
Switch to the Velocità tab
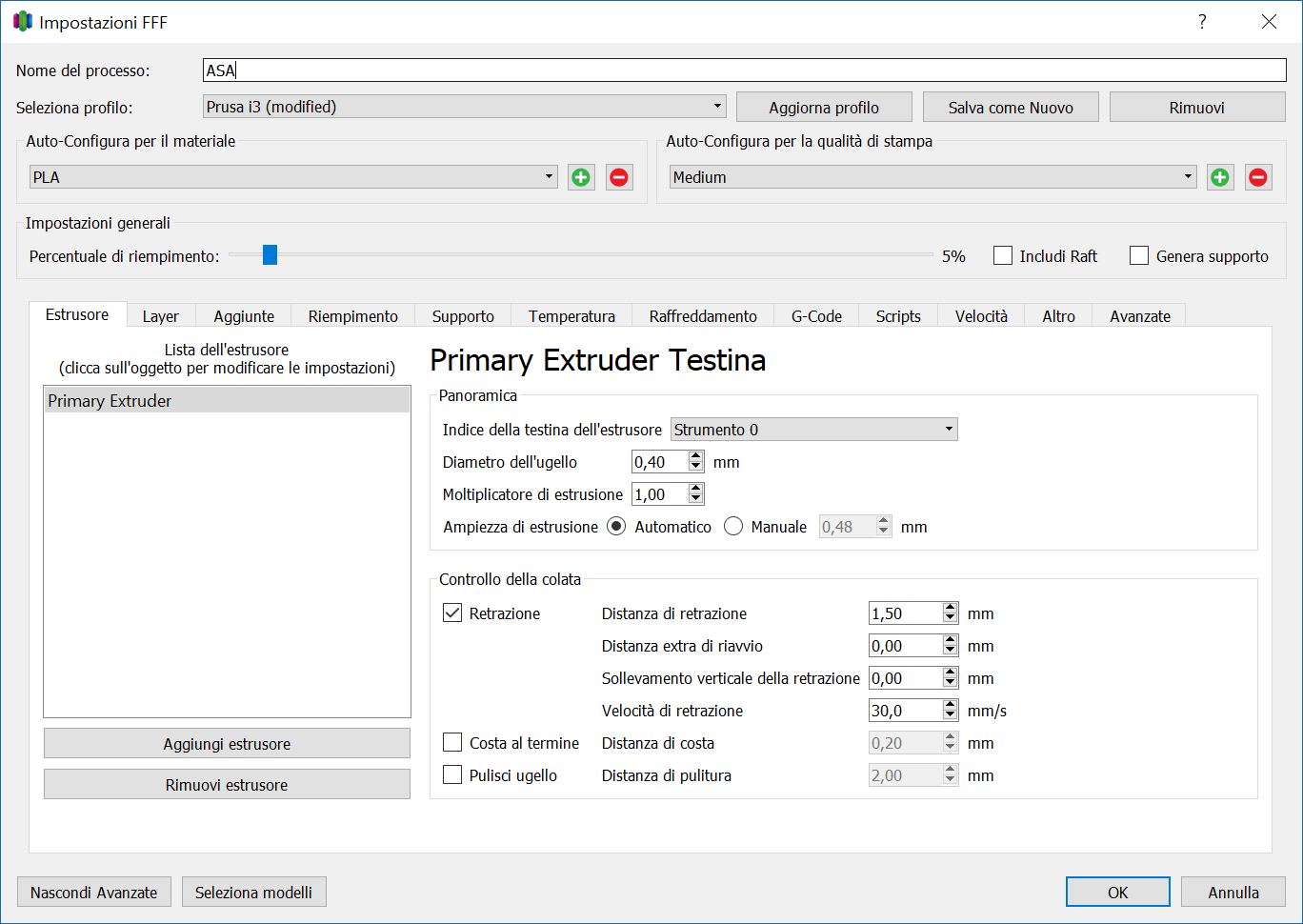click(981, 316)
